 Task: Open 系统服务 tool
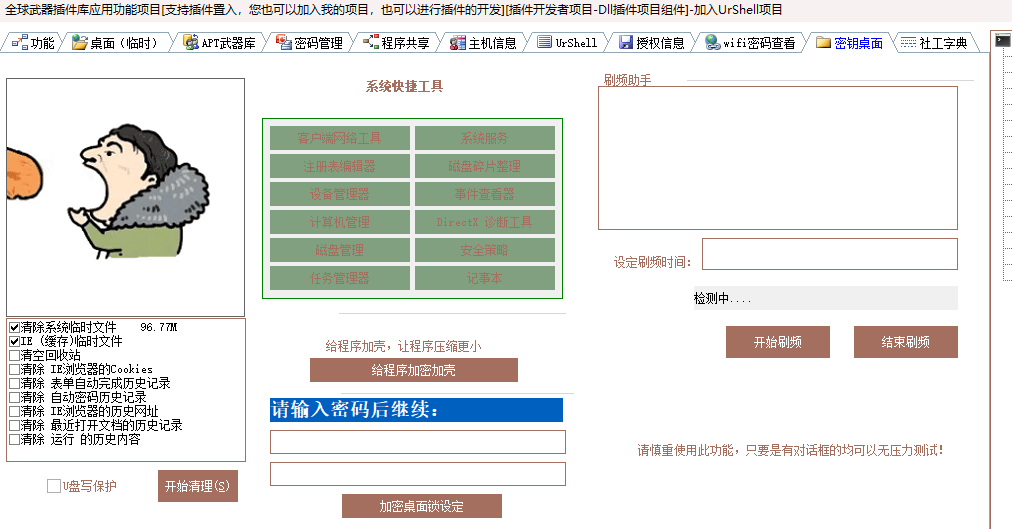(x=485, y=138)
